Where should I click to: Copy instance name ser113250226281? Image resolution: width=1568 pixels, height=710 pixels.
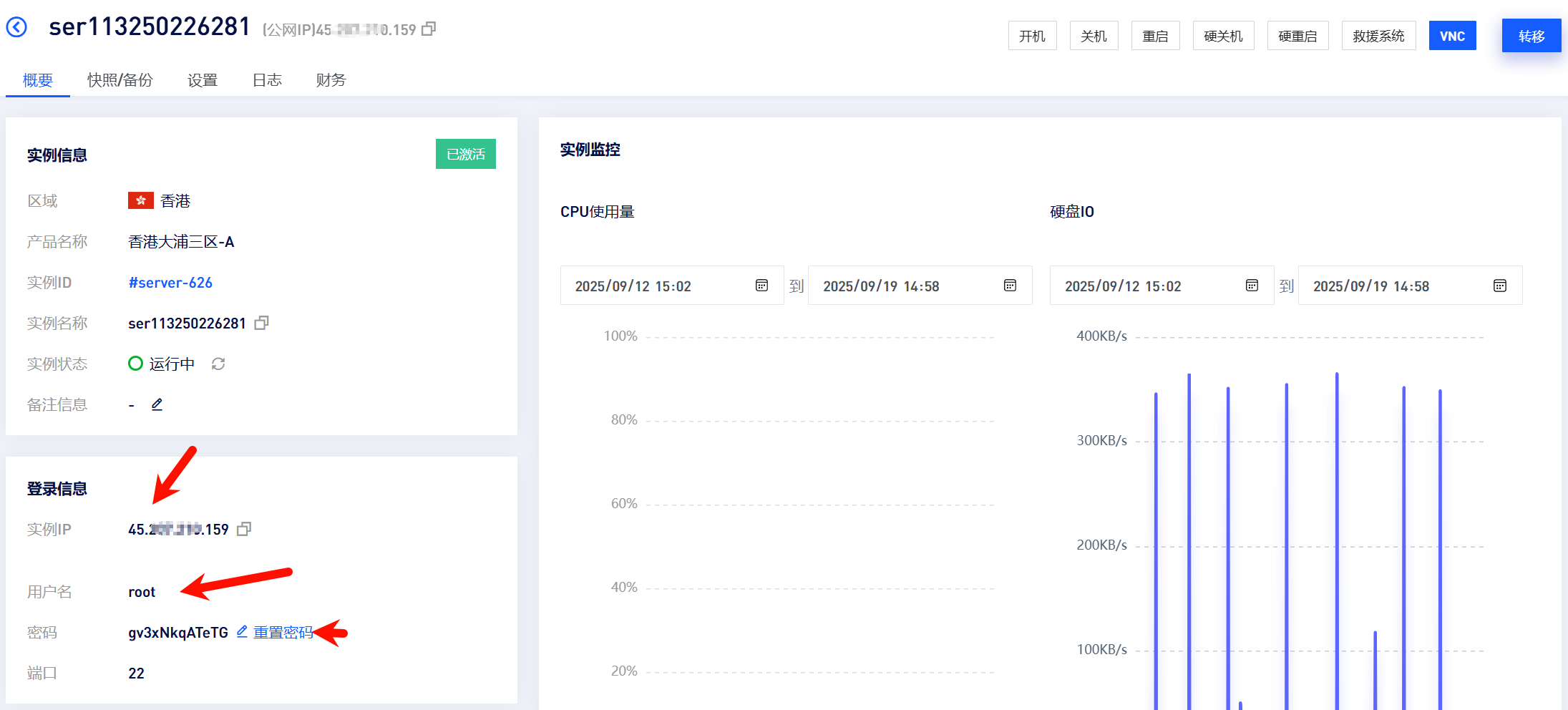[x=262, y=323]
